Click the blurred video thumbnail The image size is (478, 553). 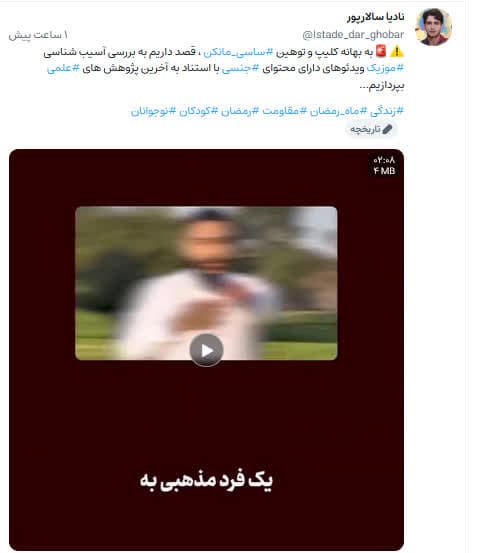click(206, 283)
